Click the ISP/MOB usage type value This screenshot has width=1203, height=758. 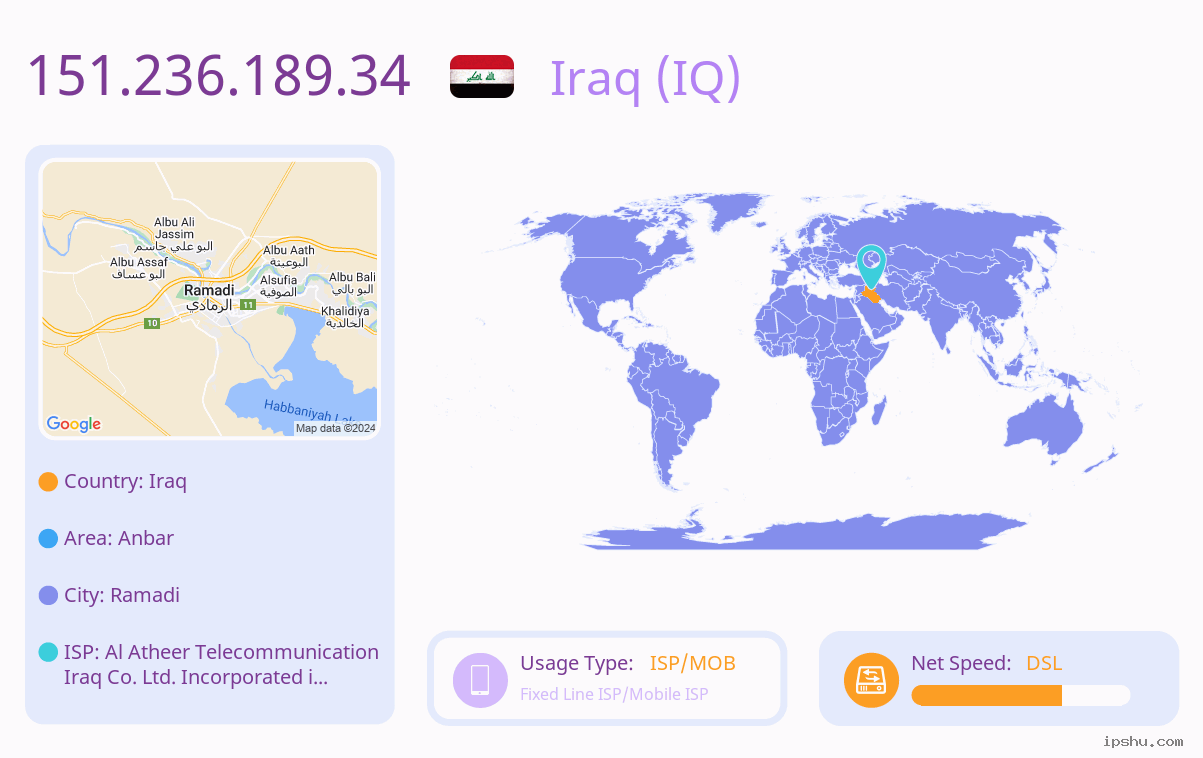(x=693, y=663)
